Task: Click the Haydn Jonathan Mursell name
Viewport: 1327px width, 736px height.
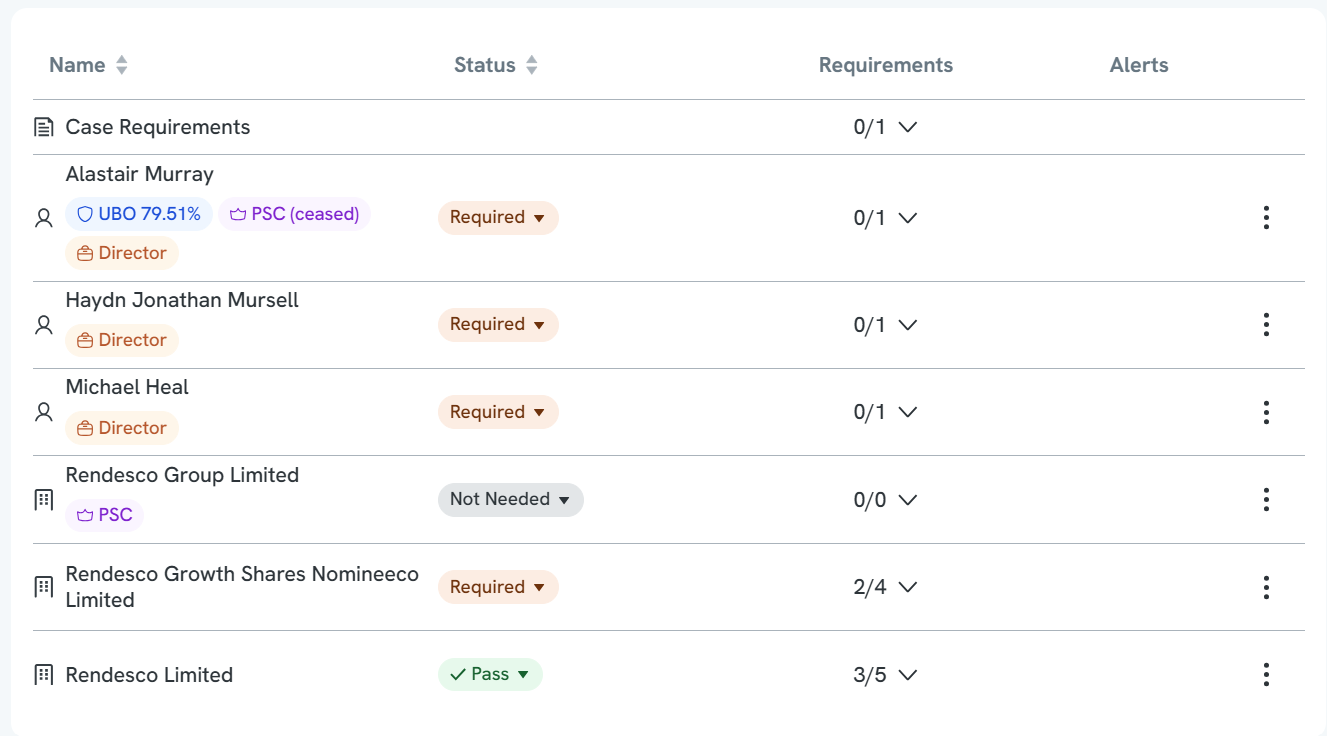Action: pyautogui.click(x=182, y=301)
